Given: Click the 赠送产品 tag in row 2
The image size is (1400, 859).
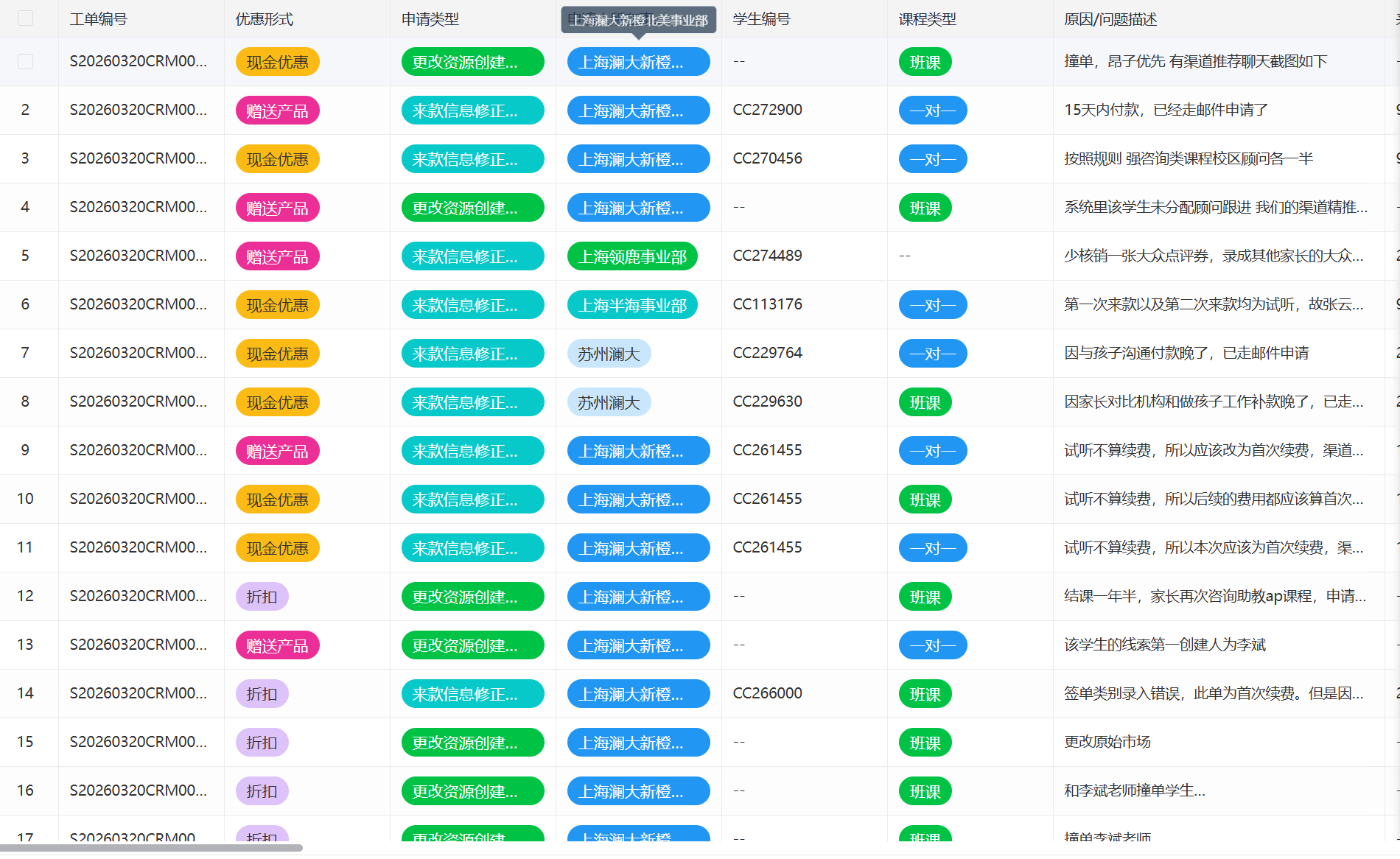Looking at the screenshot, I should (277, 111).
